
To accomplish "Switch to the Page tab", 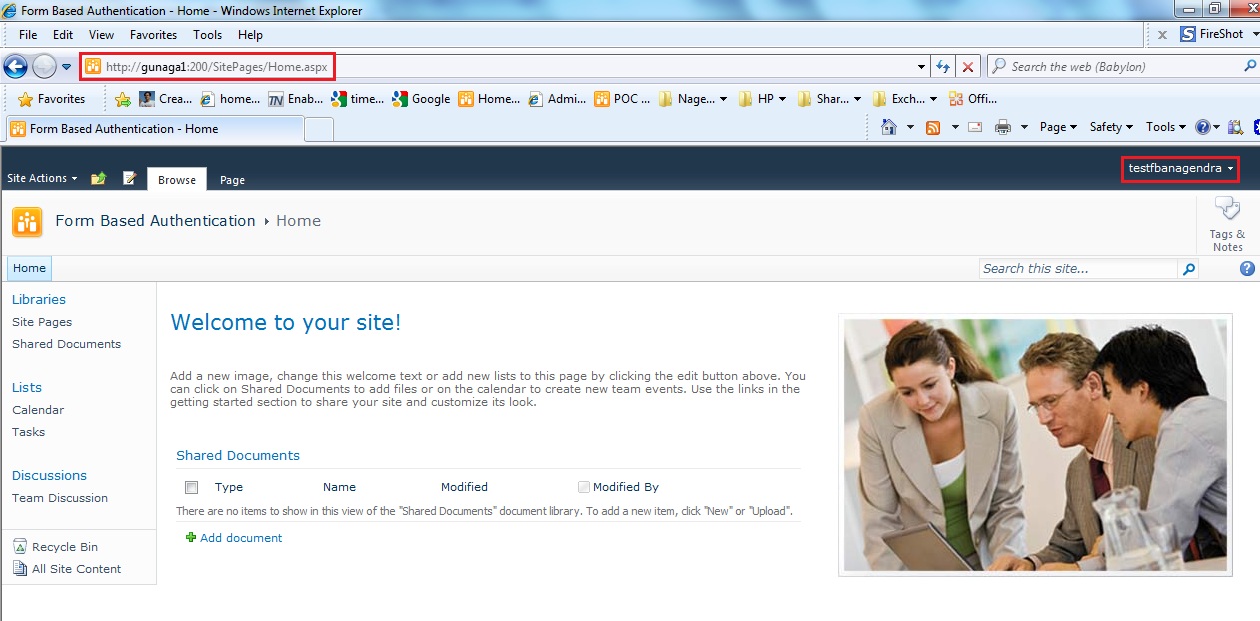I will tap(232, 180).
